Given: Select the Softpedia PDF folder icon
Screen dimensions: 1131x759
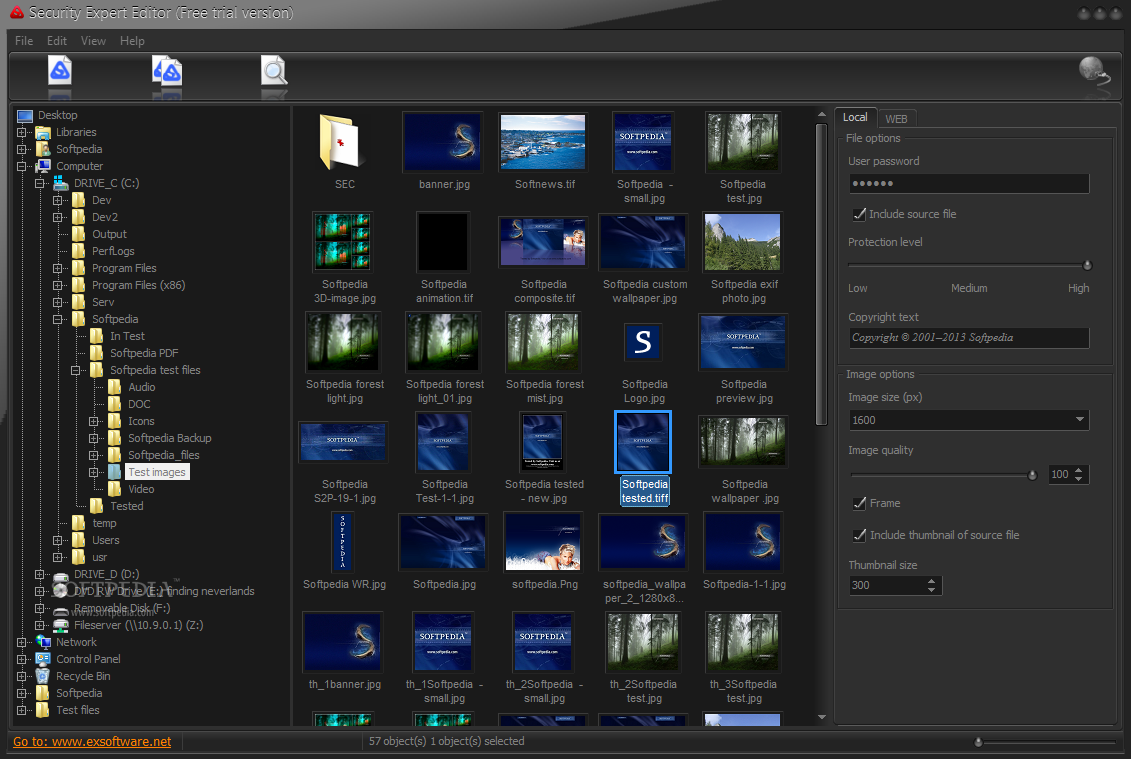Looking at the screenshot, I should tap(97, 353).
